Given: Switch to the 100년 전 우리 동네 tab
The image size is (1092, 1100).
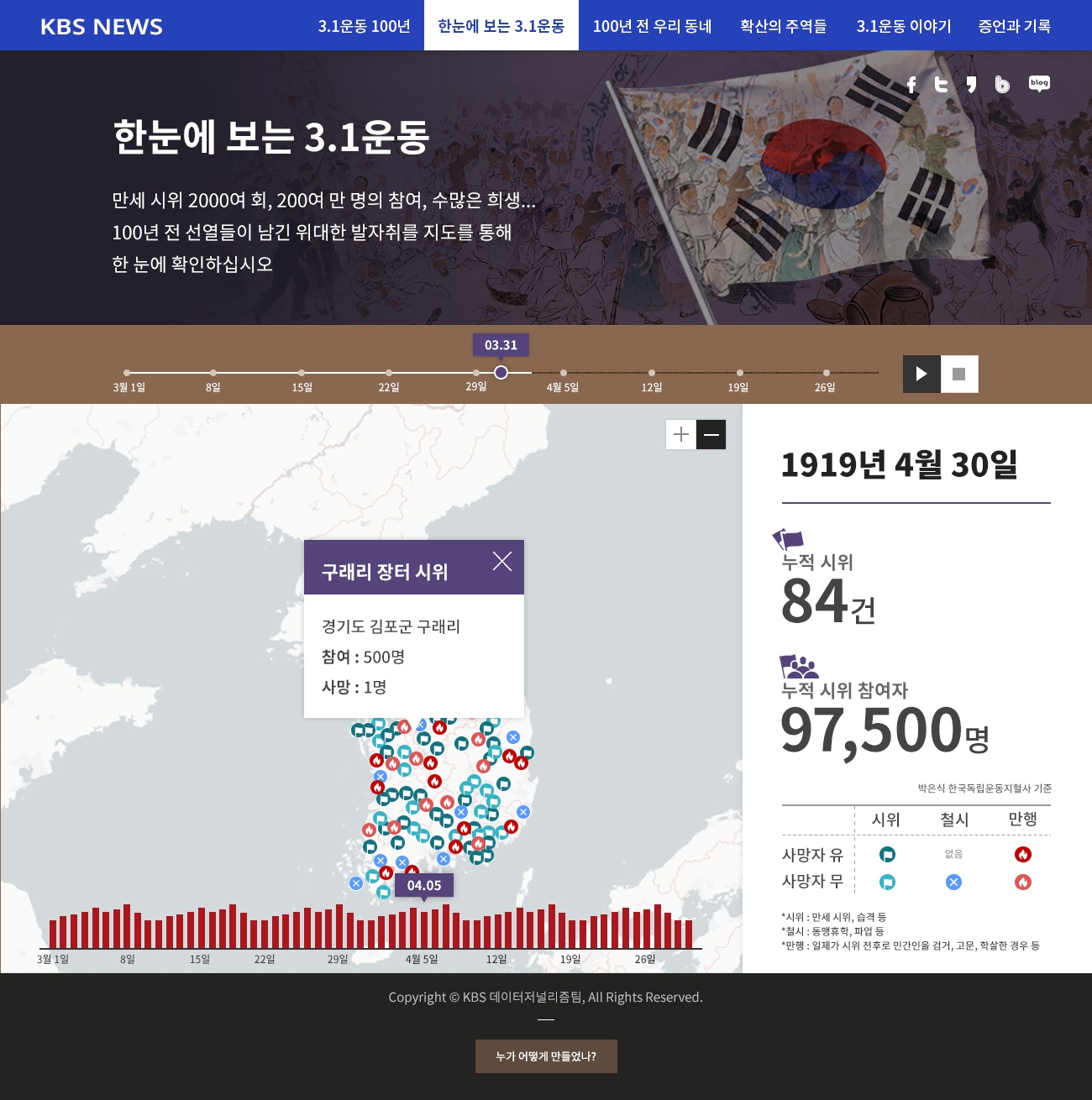Looking at the screenshot, I should tap(653, 26).
